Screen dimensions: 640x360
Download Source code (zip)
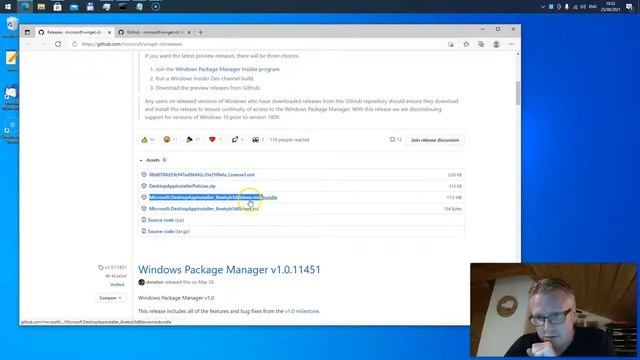pyautogui.click(x=166, y=220)
